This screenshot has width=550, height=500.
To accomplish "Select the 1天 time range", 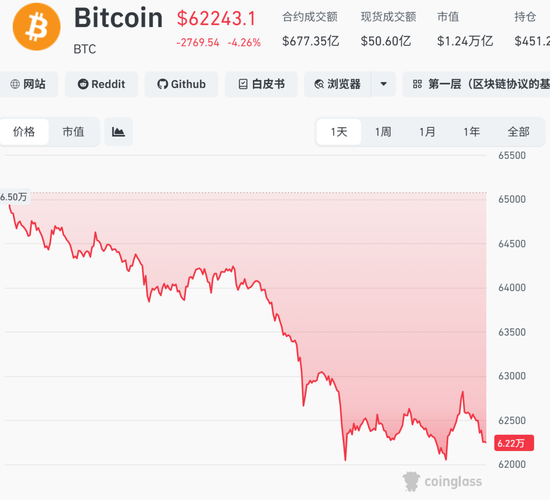I will [x=339, y=132].
